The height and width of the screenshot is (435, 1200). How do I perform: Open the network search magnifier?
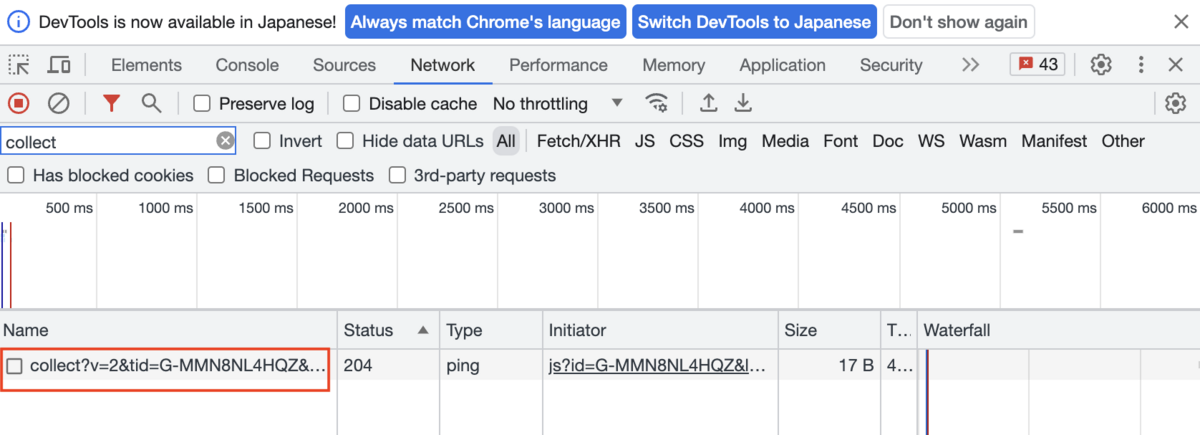(x=151, y=103)
